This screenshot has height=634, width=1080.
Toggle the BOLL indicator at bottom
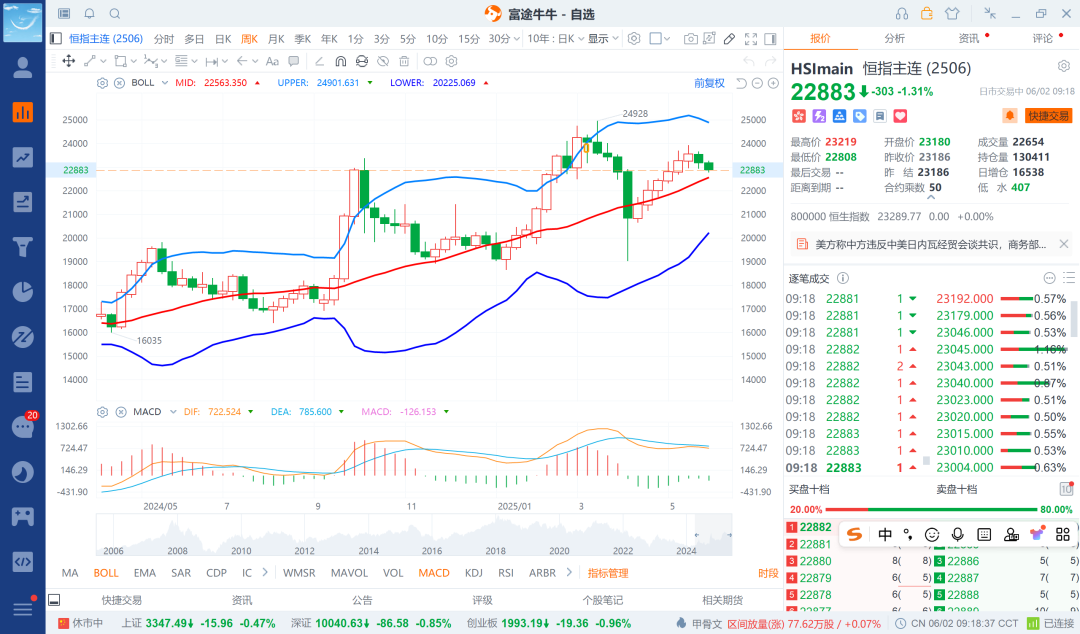(106, 573)
